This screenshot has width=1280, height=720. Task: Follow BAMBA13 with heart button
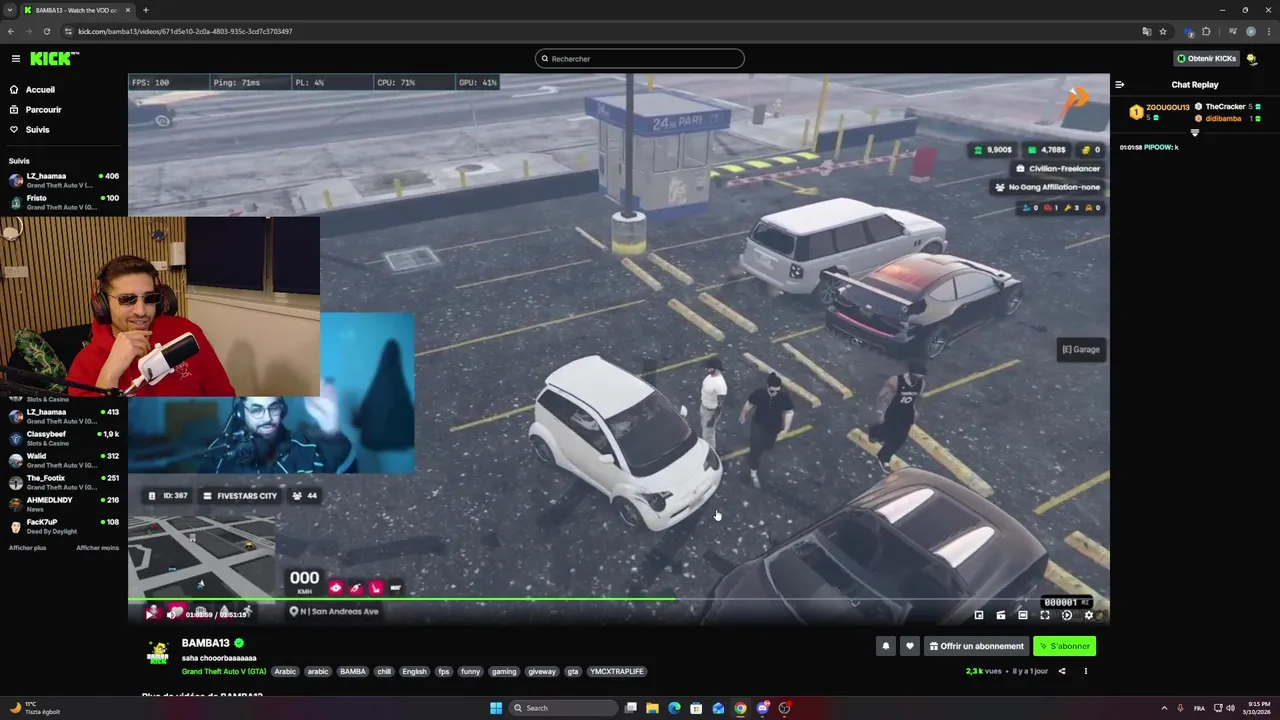(909, 646)
